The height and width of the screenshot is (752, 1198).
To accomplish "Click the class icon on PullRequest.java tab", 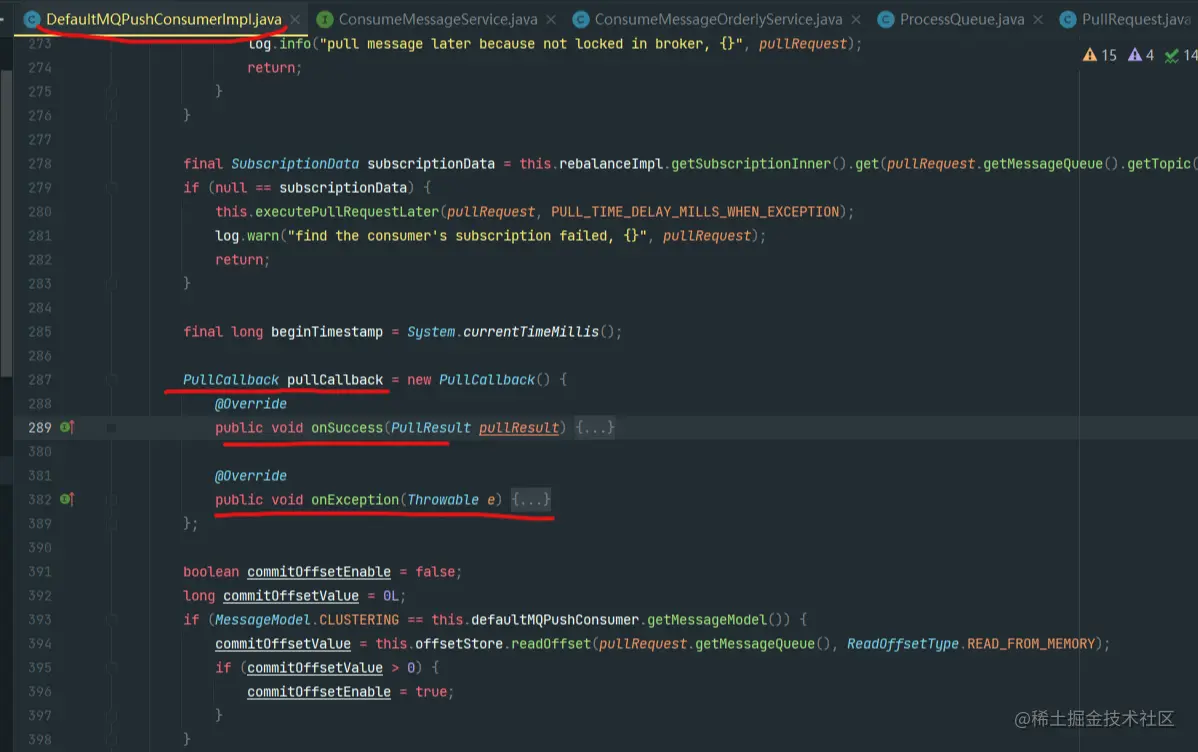I will click(x=1067, y=19).
